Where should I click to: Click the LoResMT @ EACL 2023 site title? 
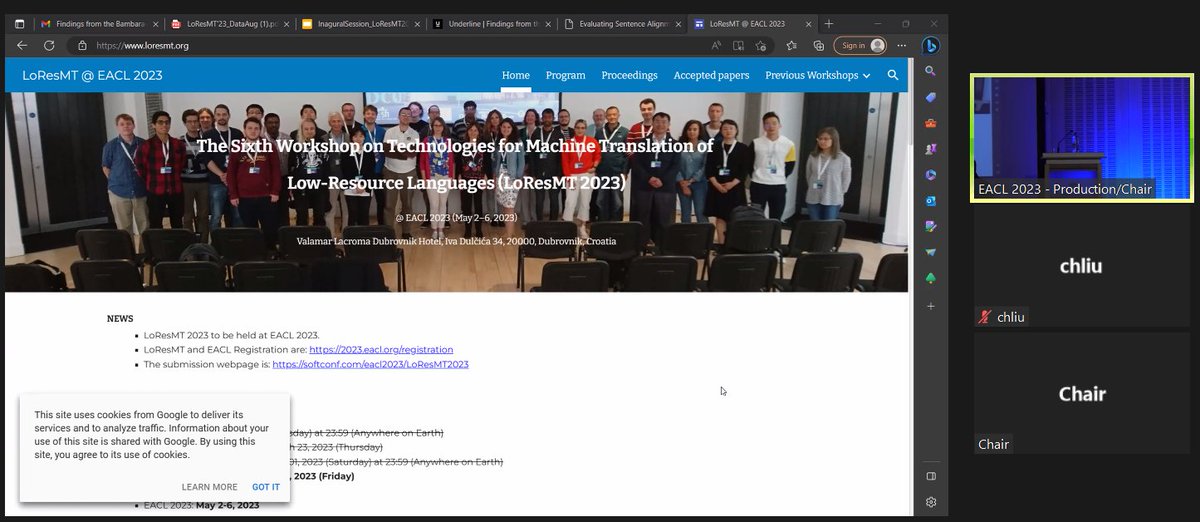(92, 75)
